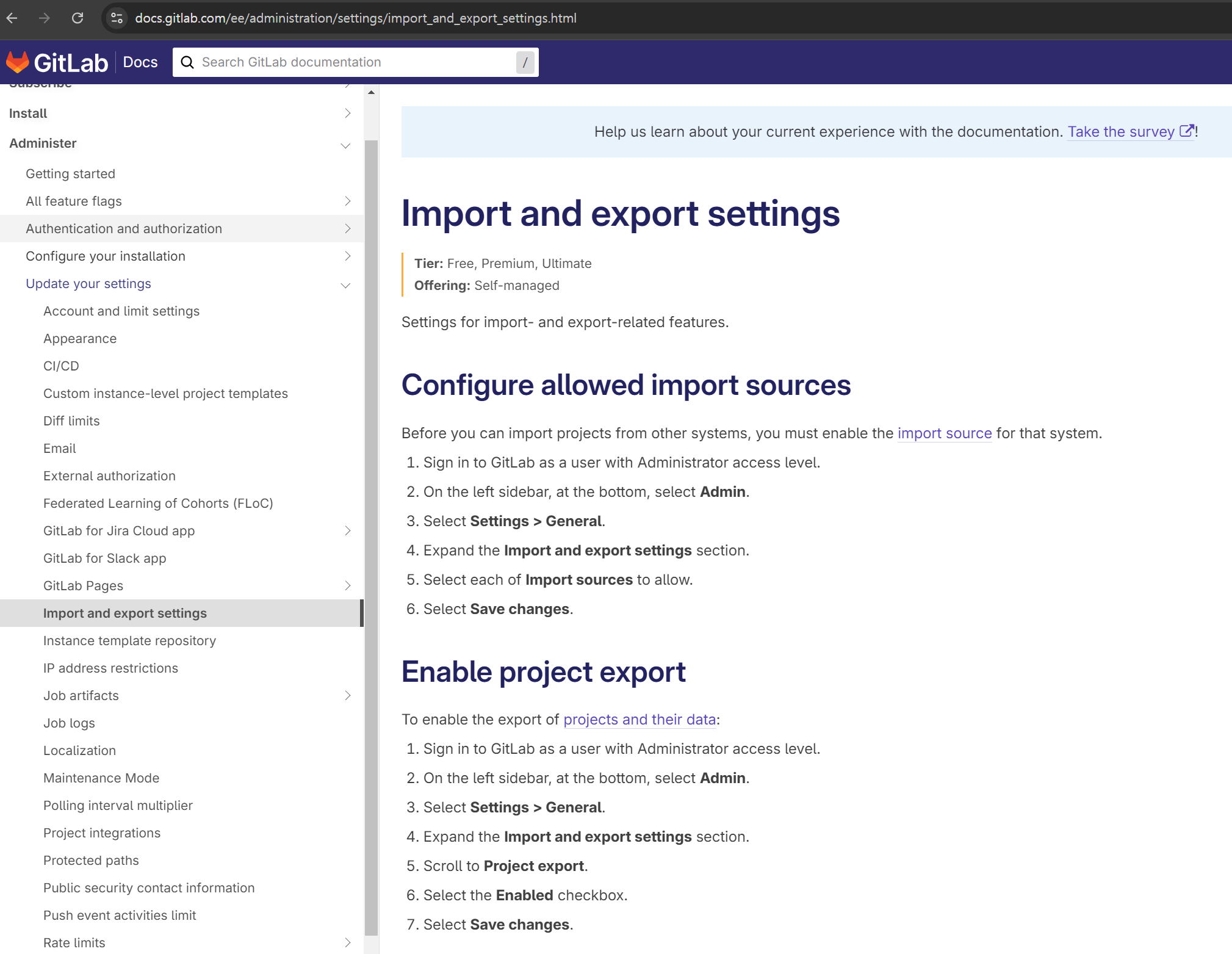
Task: Collapse the Administer section chevron
Action: click(x=345, y=145)
